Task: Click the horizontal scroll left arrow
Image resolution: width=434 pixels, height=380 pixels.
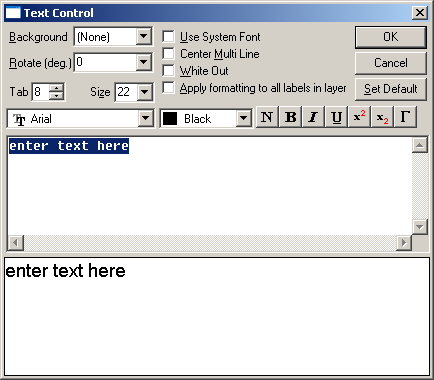Action: click(x=16, y=243)
